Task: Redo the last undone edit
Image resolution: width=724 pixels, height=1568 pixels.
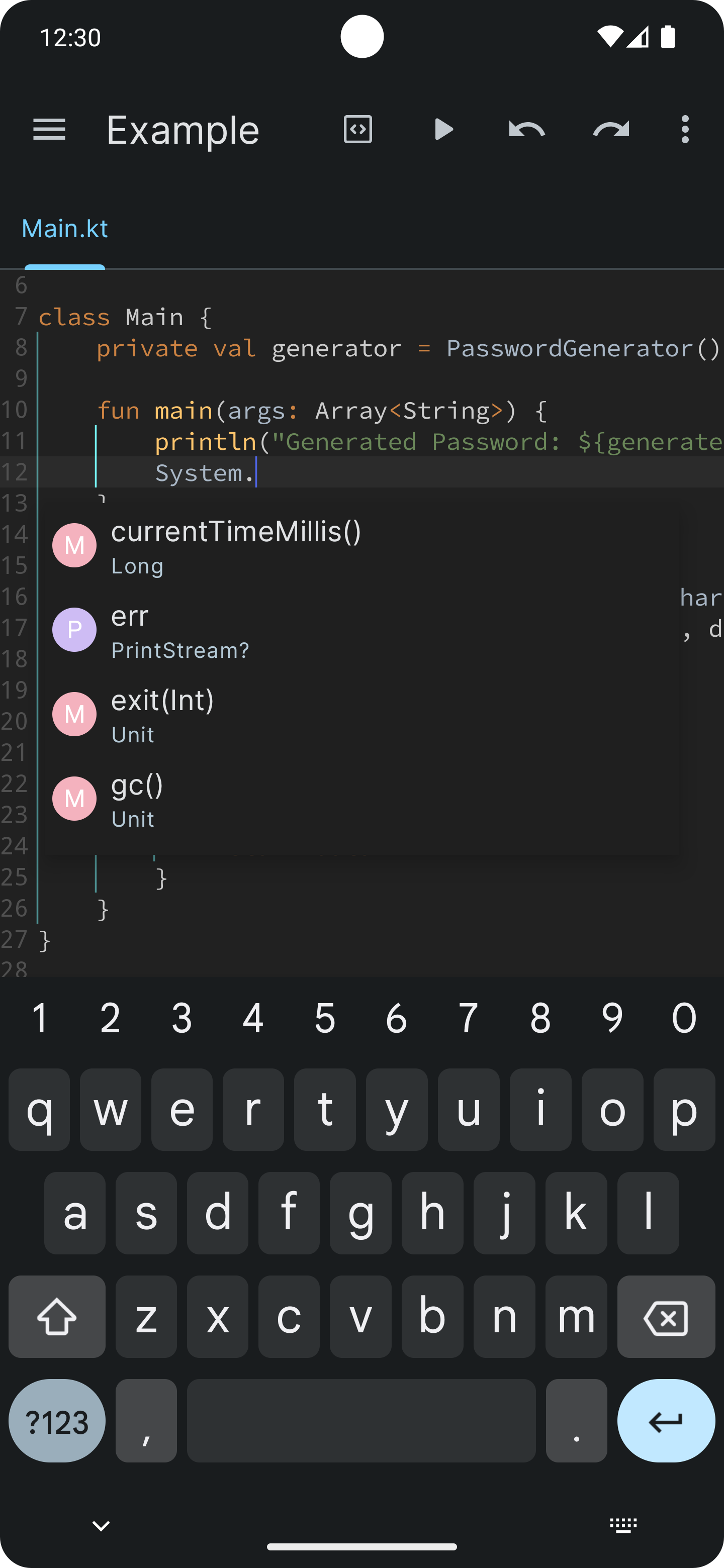Action: pyautogui.click(x=611, y=130)
